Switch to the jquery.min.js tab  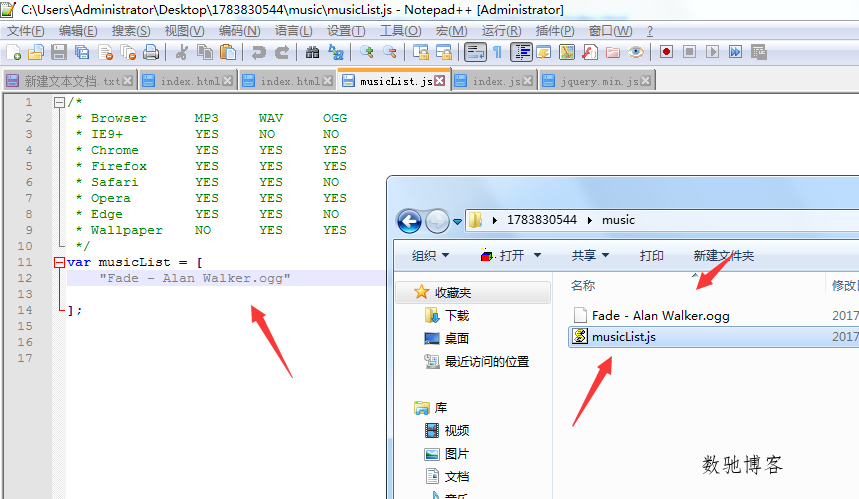597,81
